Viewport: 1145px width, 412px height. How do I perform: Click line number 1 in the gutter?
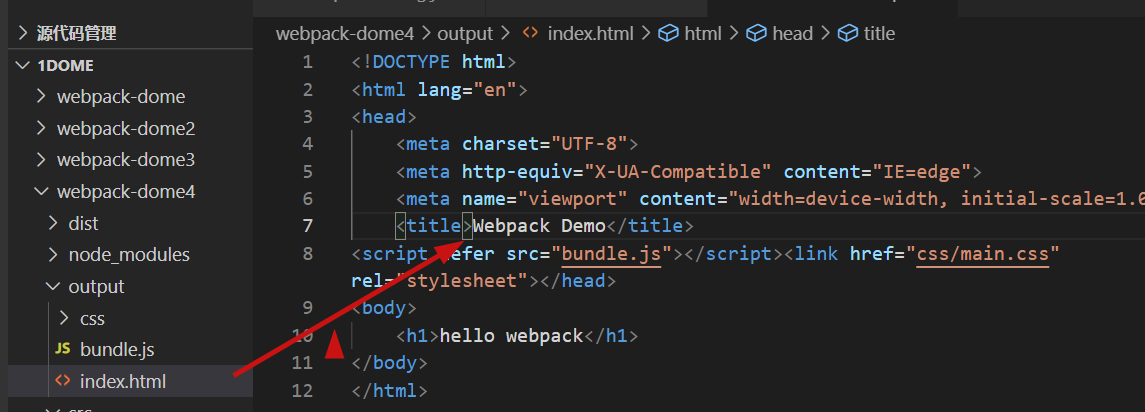tap(307, 62)
